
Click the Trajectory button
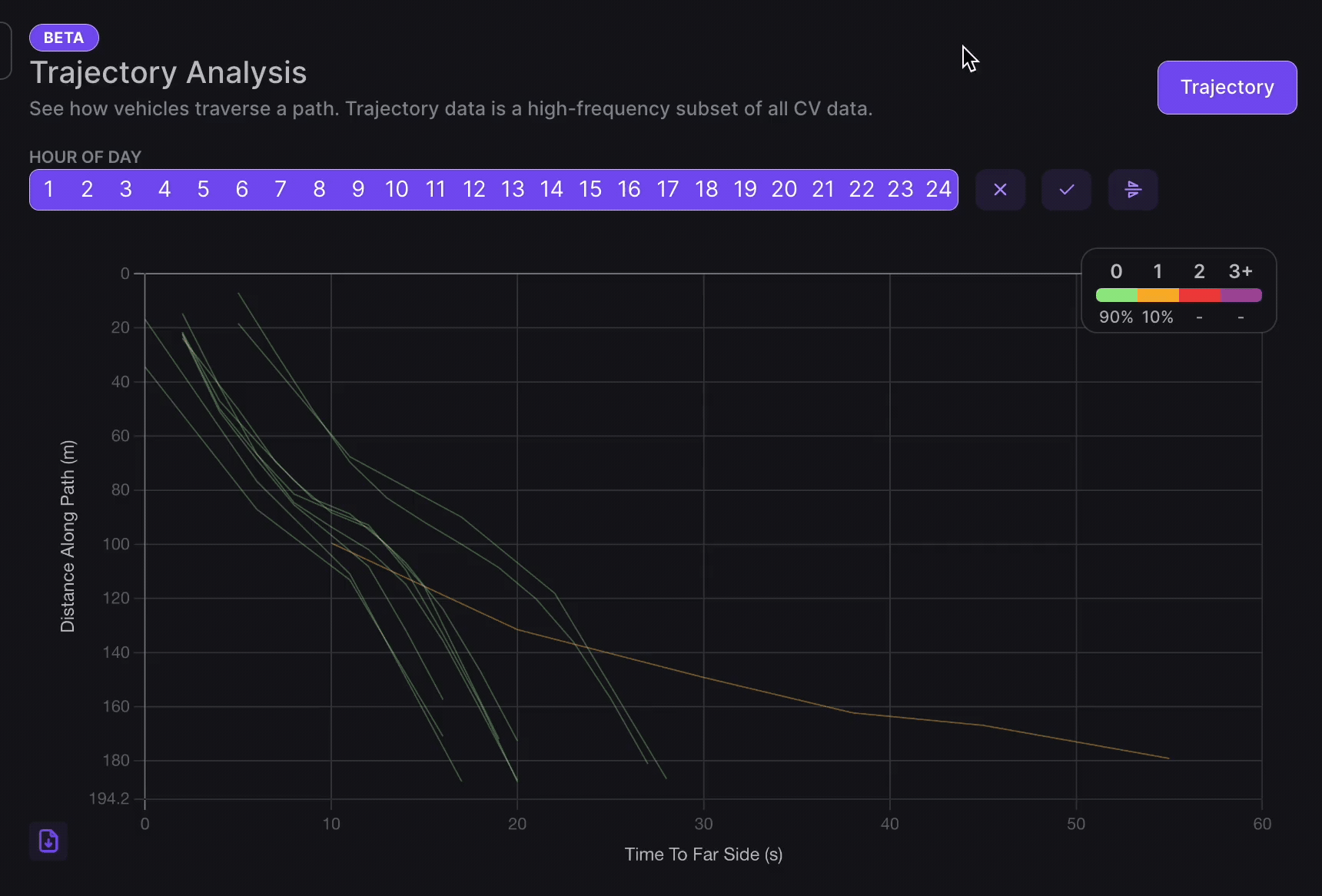[x=1227, y=87]
